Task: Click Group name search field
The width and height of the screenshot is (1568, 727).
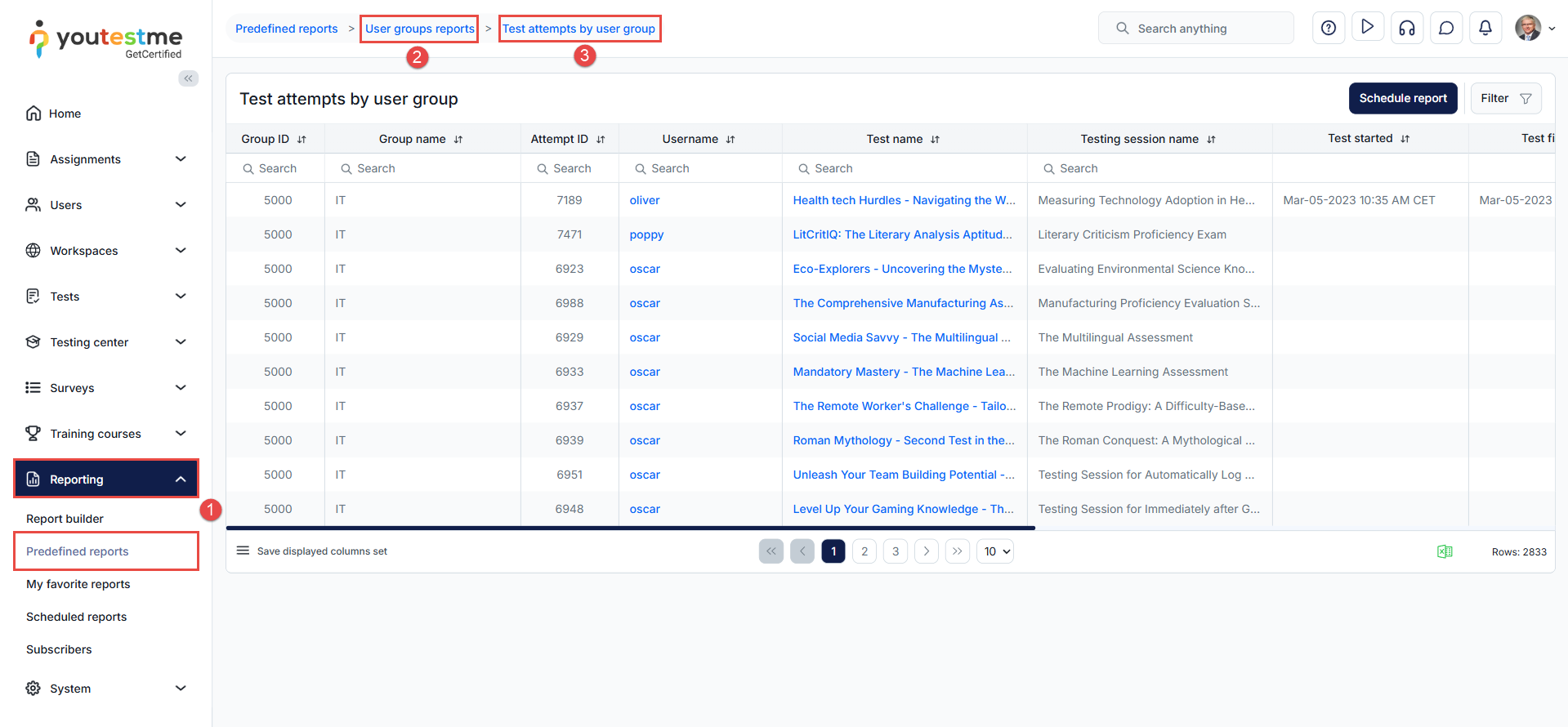Action: (x=422, y=168)
